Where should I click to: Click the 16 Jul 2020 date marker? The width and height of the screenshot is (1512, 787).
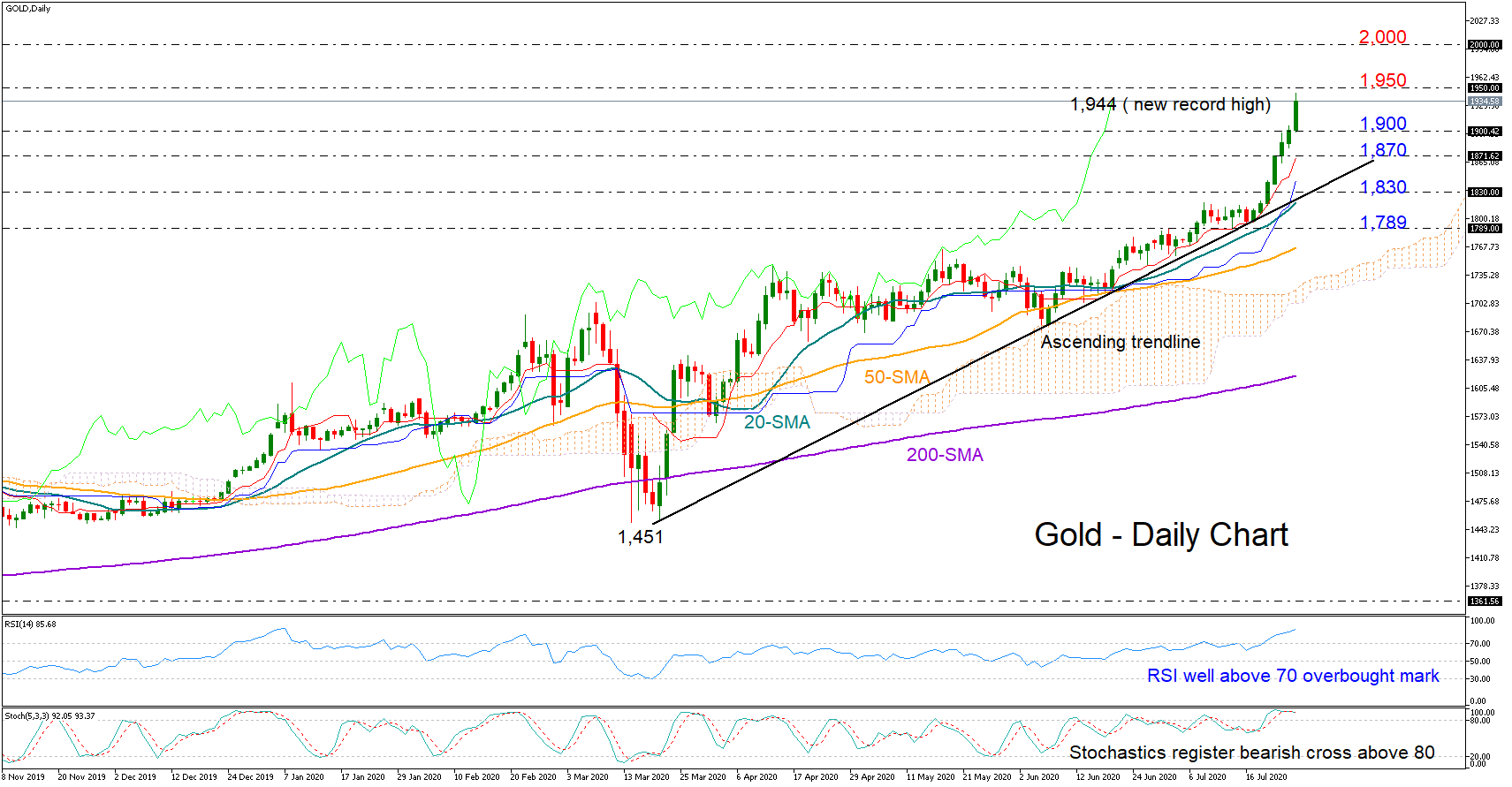click(1265, 777)
